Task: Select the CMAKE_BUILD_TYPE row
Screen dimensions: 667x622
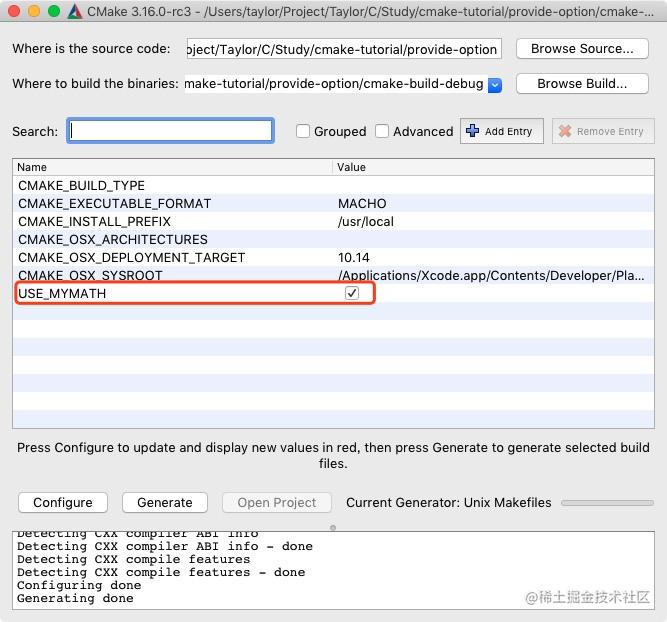Action: 334,185
